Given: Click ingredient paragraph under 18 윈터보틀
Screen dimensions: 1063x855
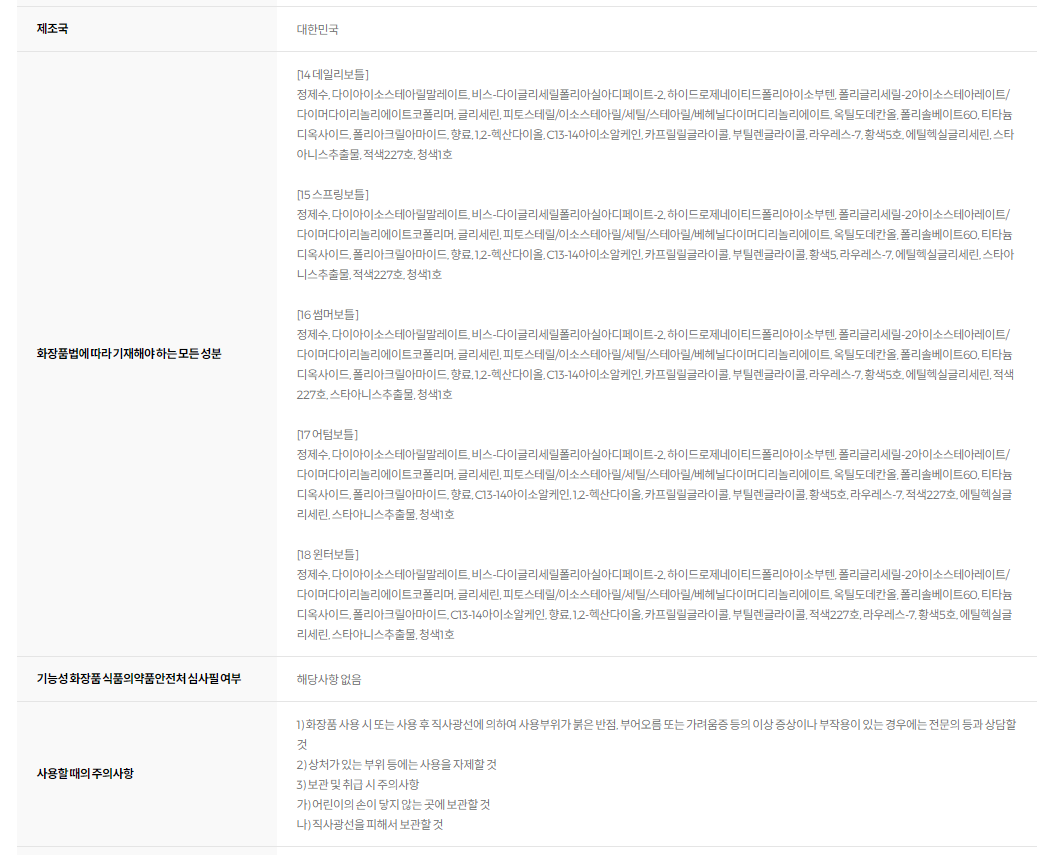Looking at the screenshot, I should [x=655, y=604].
